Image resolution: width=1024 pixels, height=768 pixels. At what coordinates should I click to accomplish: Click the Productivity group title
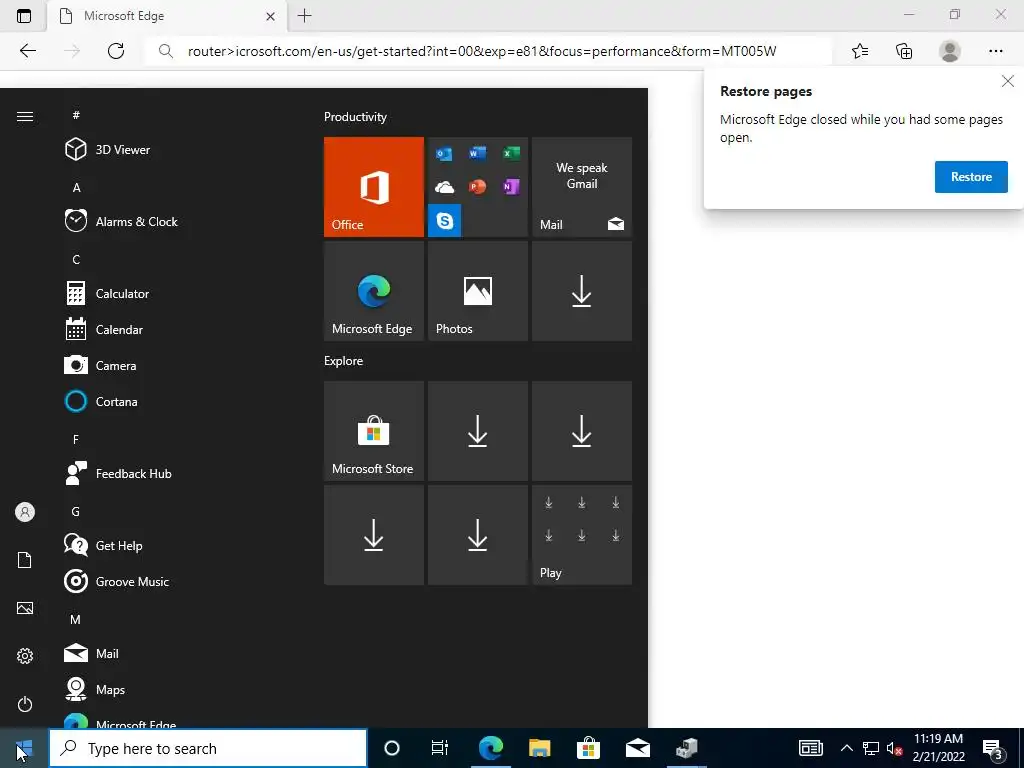[355, 117]
